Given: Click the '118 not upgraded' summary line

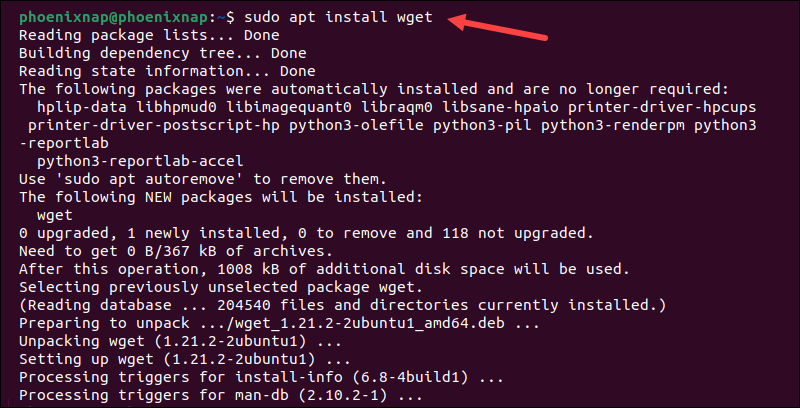Looking at the screenshot, I should pyautogui.click(x=306, y=233).
